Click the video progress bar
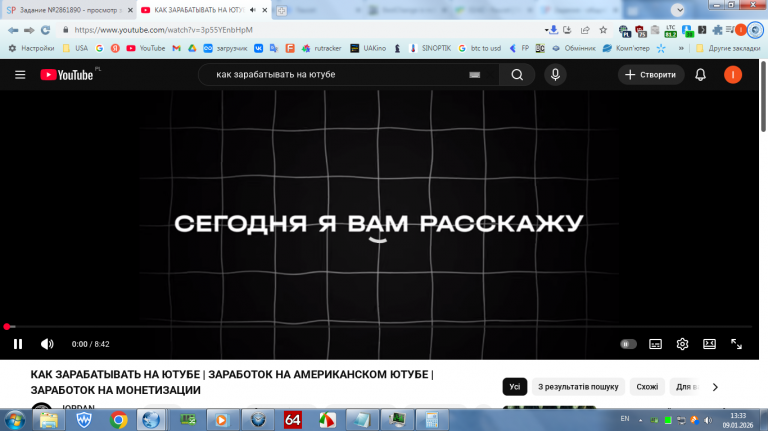The height and width of the screenshot is (431, 768). [378, 326]
